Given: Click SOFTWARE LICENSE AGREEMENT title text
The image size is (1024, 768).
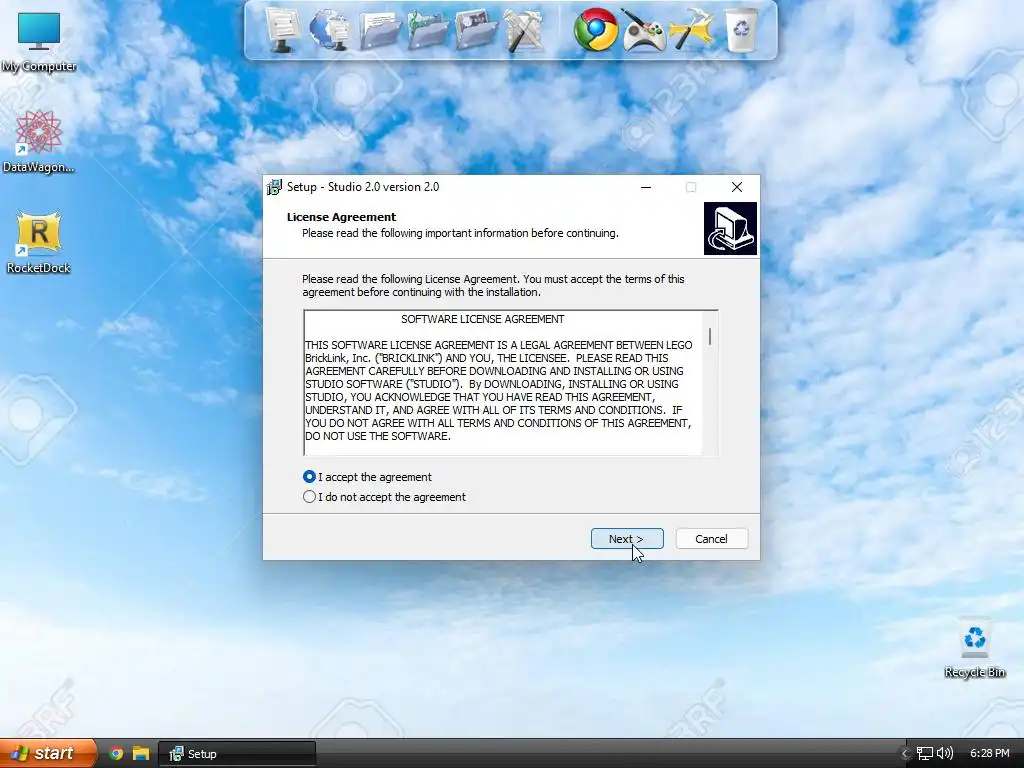Looking at the screenshot, I should (x=483, y=319).
